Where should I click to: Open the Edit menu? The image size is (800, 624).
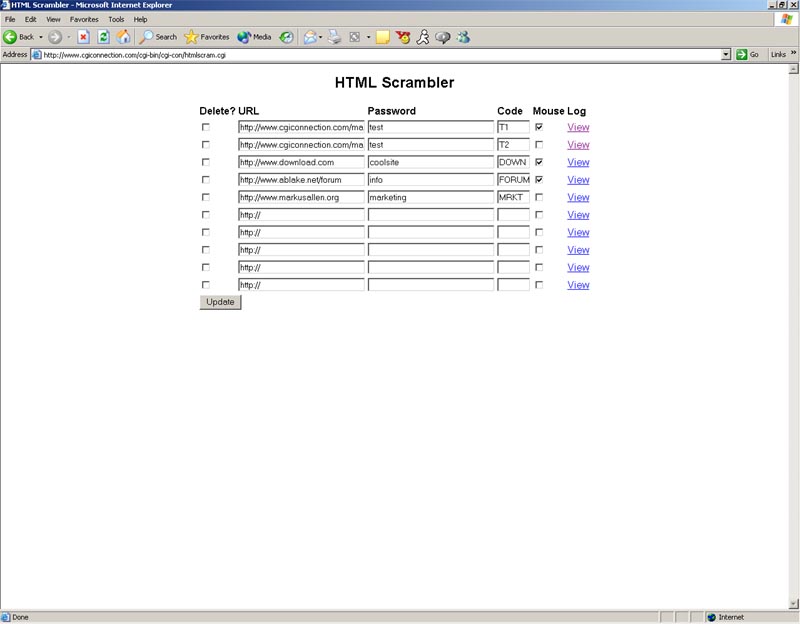pyautogui.click(x=31, y=19)
